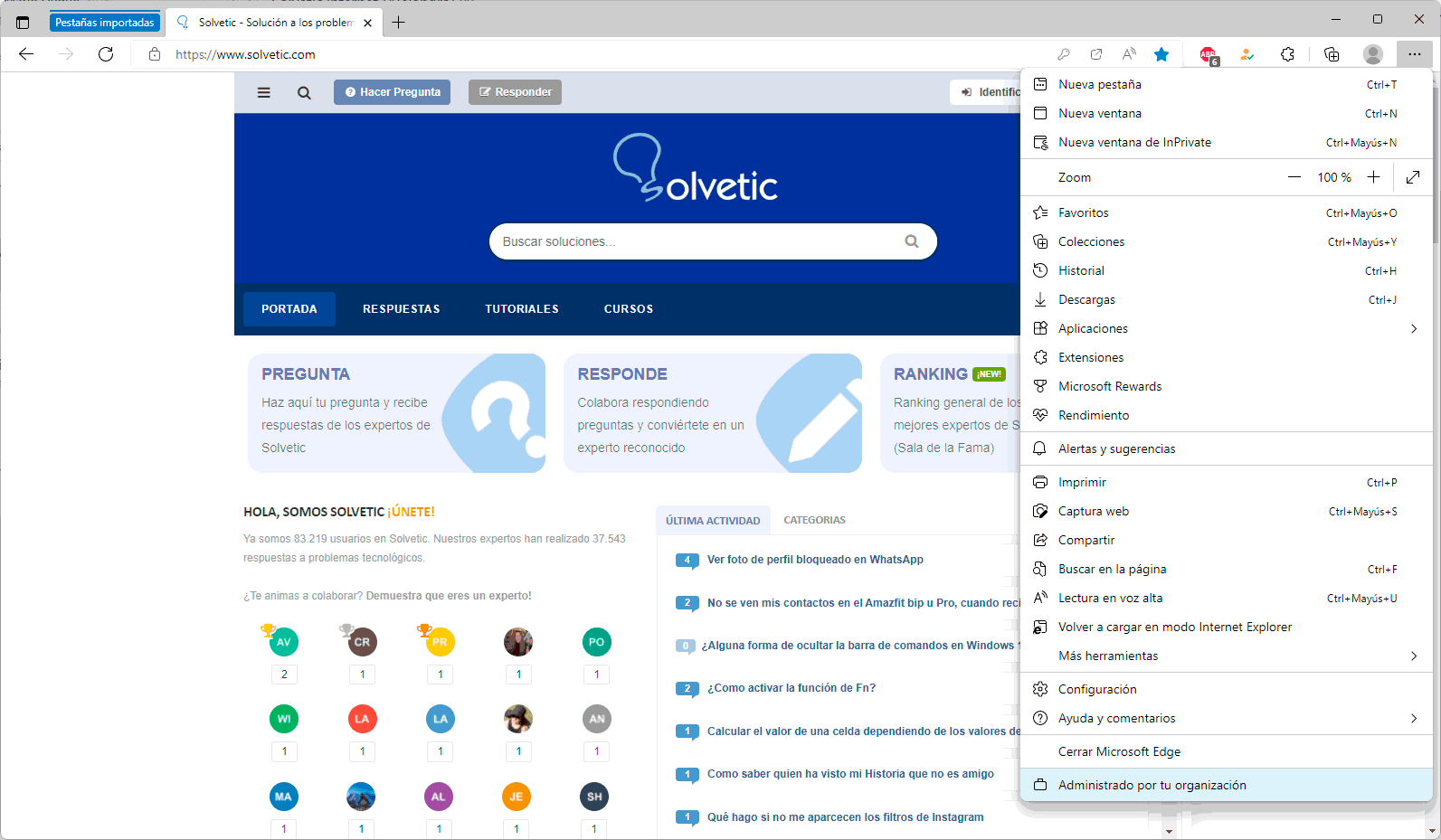Reload the page with the refresh icon
The image size is (1441, 840).
[x=106, y=54]
